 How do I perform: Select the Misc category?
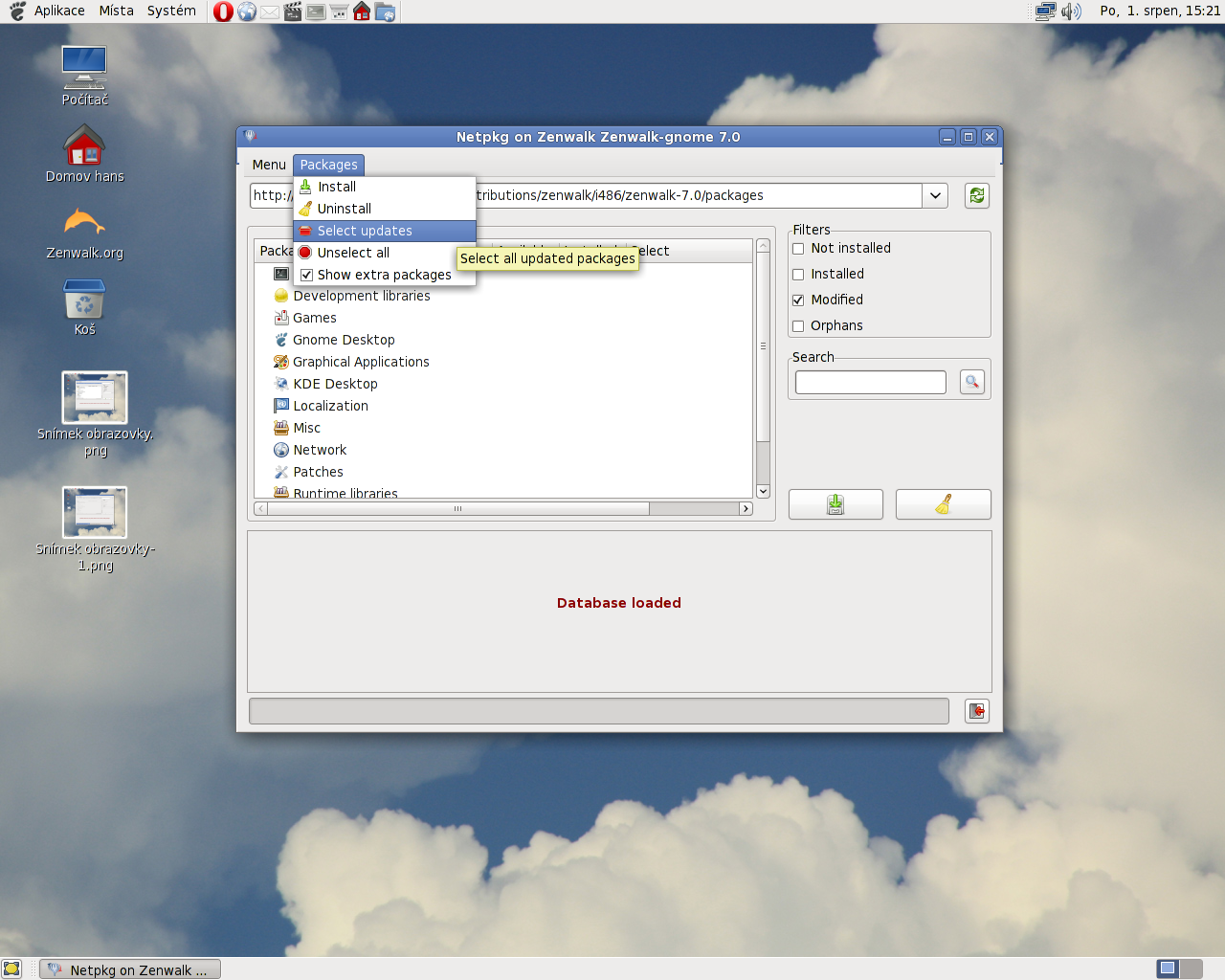tap(306, 428)
